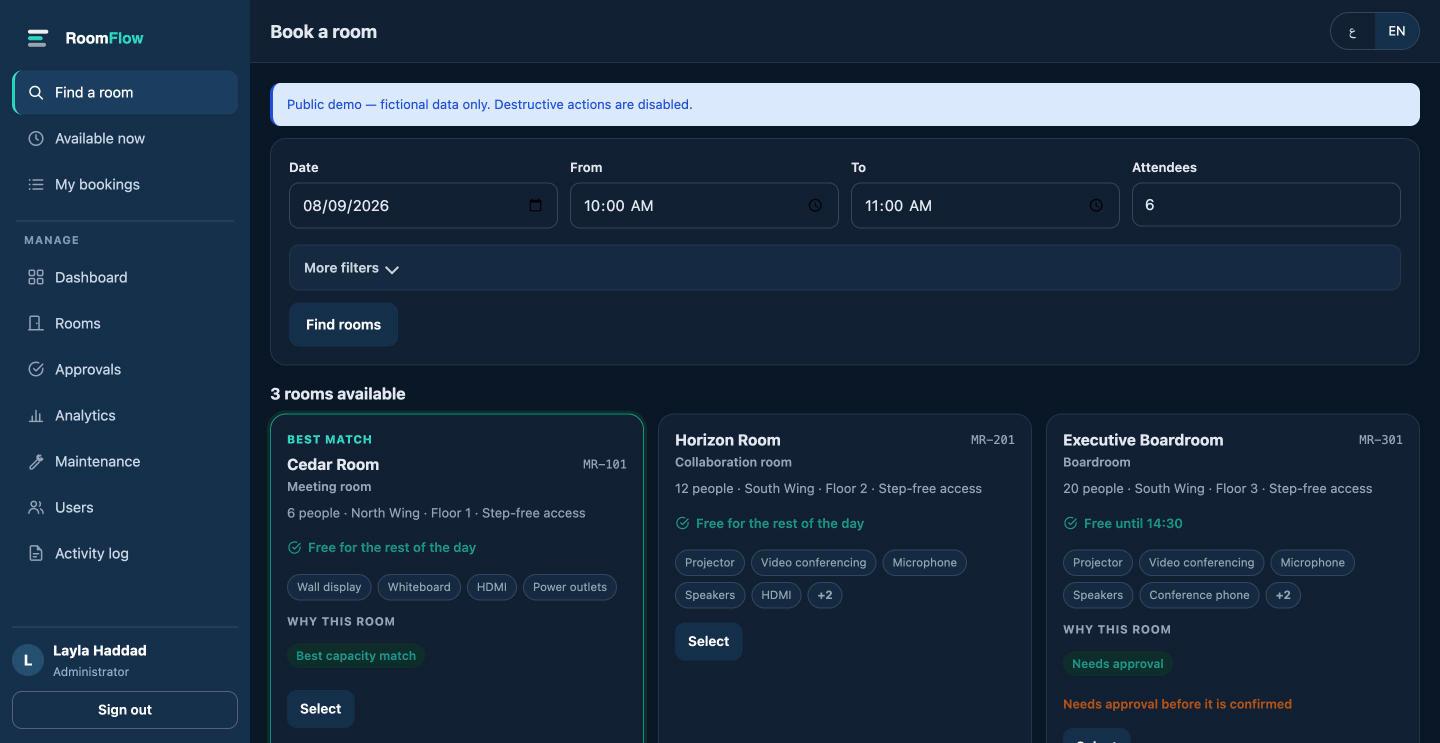This screenshot has height=743, width=1440.
Task: Switch language to Arabic
Action: (x=1353, y=32)
